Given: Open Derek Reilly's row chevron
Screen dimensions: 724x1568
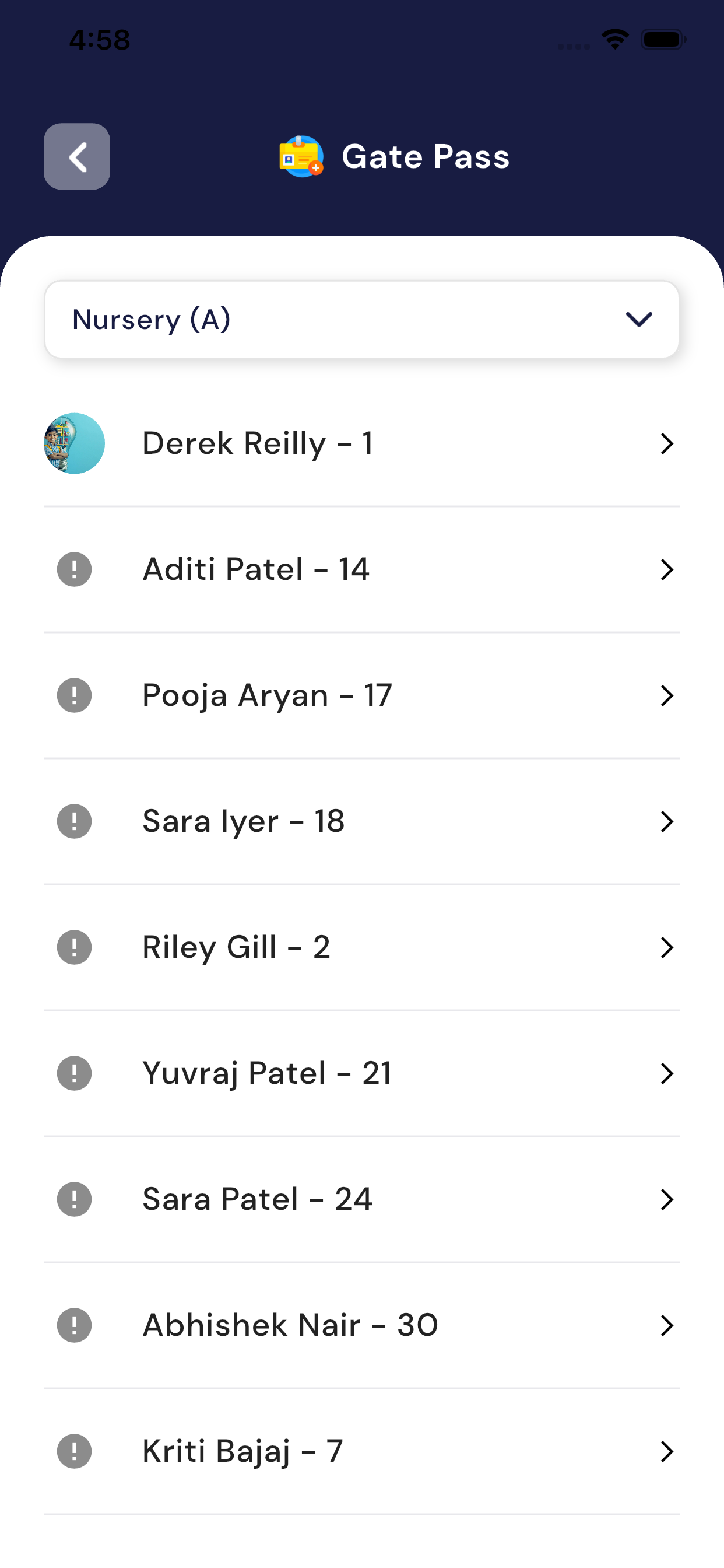Looking at the screenshot, I should 667,444.
